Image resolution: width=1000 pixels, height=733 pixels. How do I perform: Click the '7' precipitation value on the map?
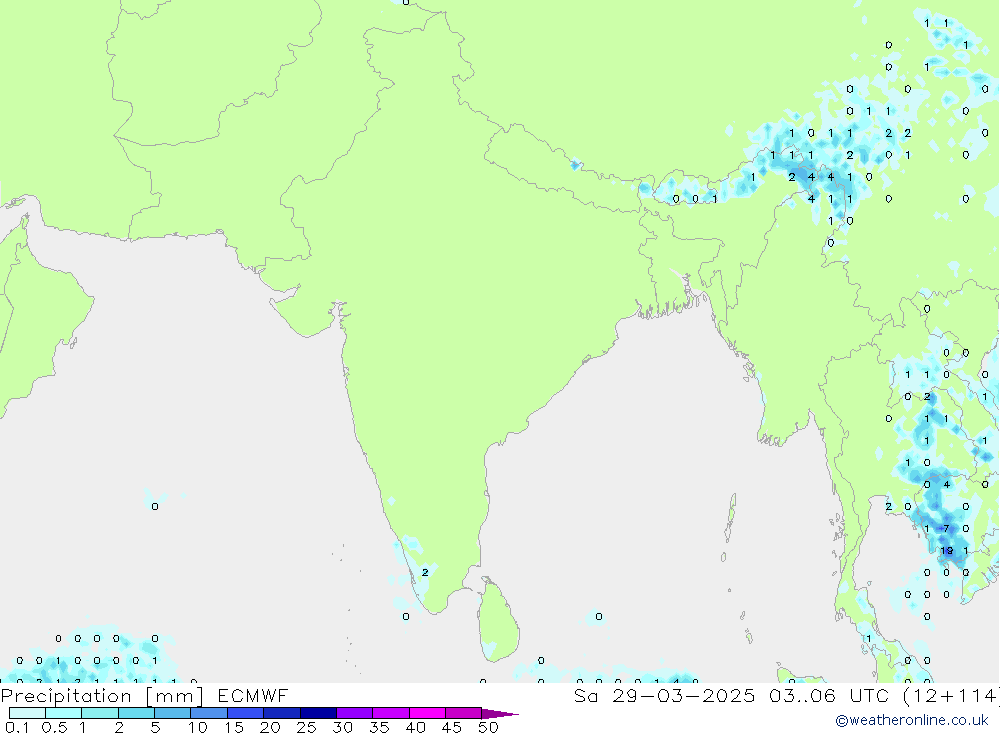[x=946, y=528]
